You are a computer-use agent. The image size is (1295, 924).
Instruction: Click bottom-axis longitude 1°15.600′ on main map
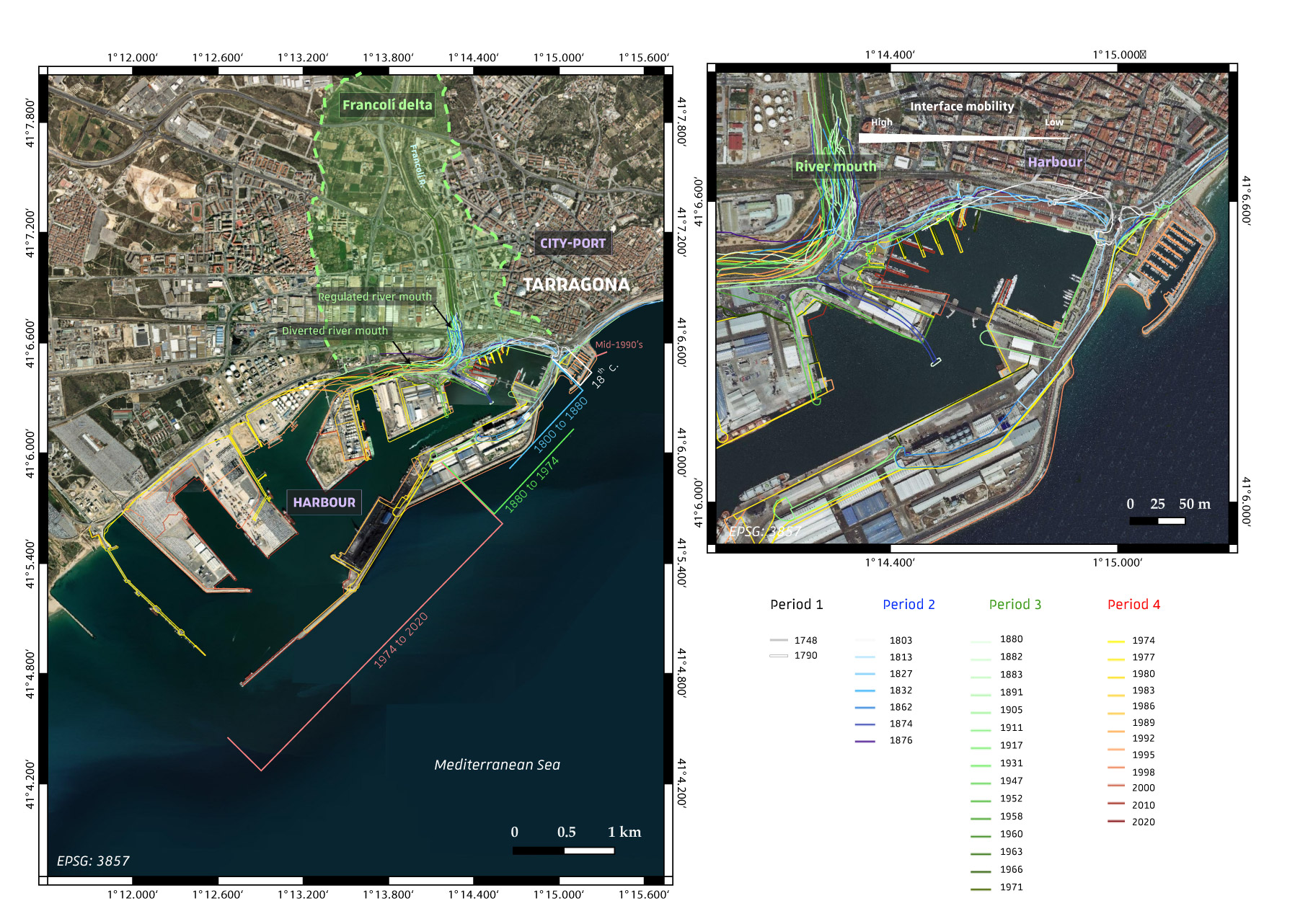(x=645, y=894)
